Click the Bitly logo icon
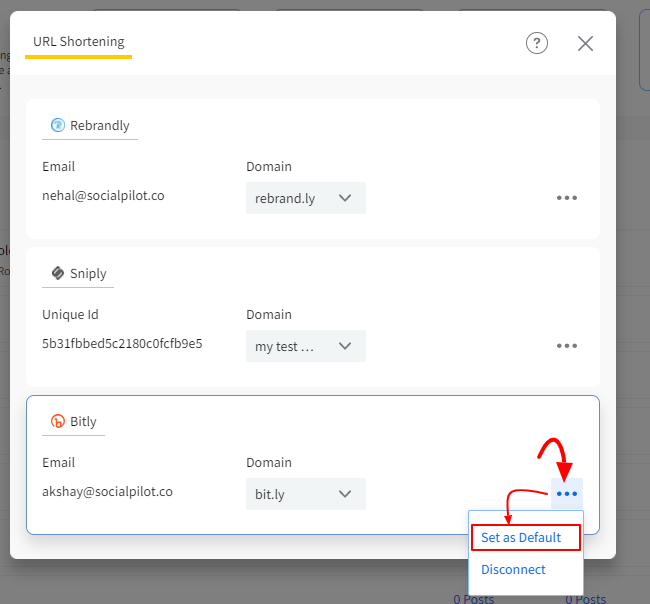Image resolution: width=650 pixels, height=604 pixels. tap(58, 421)
